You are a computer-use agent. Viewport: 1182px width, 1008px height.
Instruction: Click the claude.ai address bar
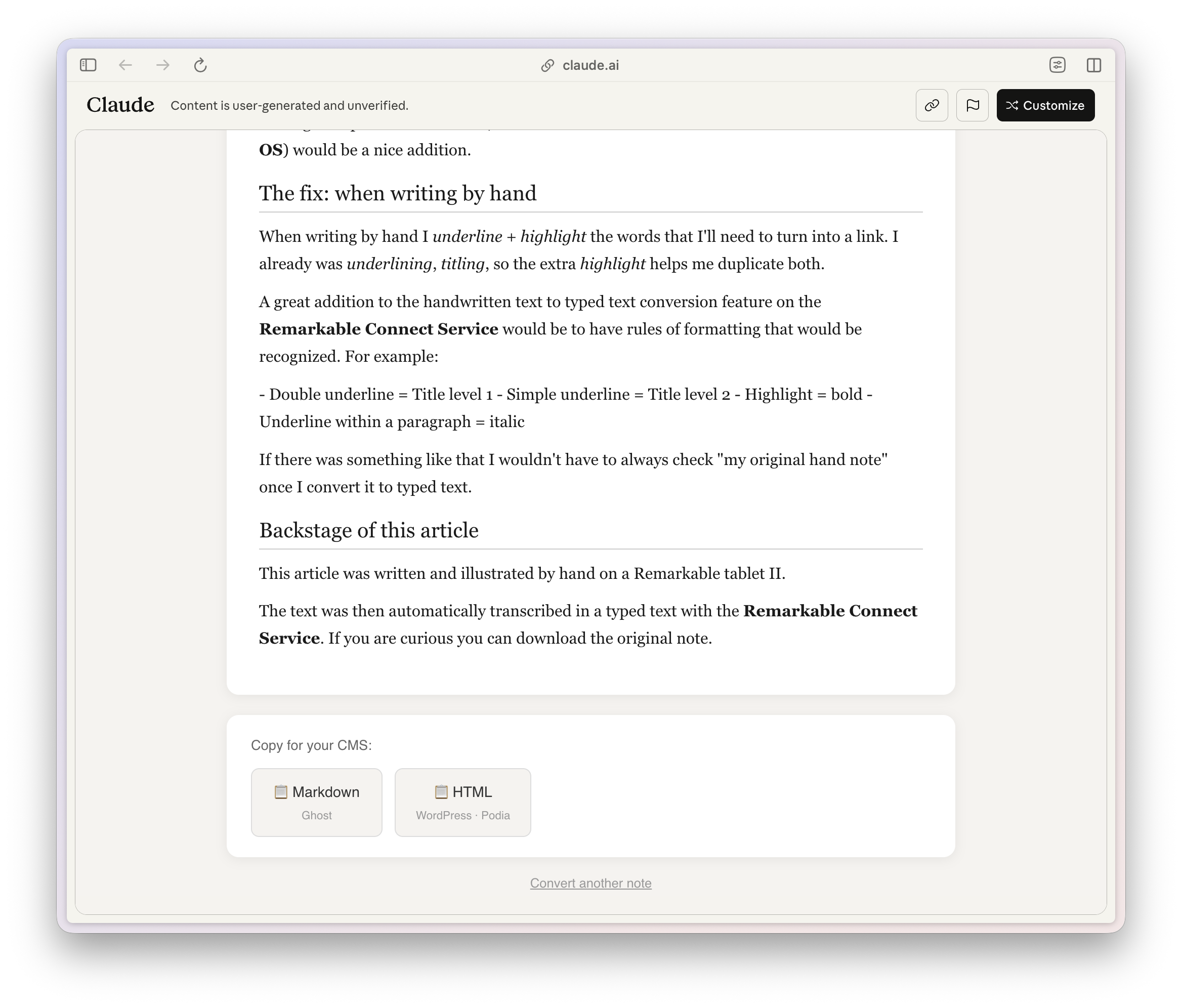[x=590, y=66]
